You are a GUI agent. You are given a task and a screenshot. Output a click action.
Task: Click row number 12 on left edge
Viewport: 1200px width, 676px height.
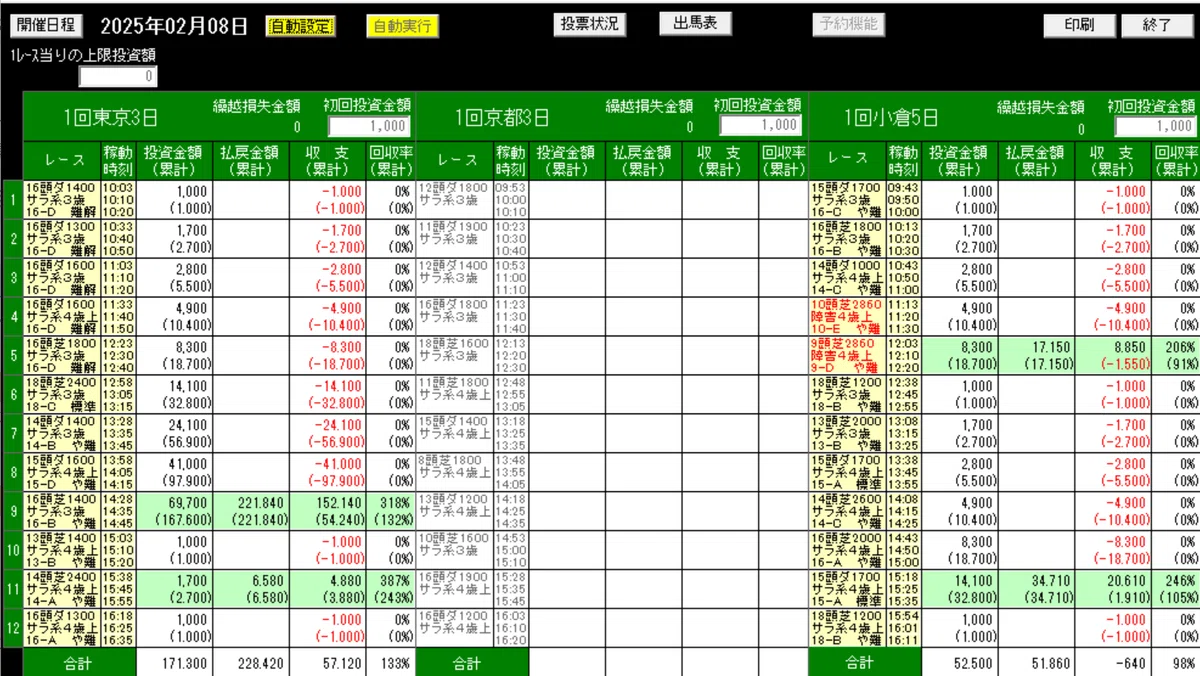13,629
